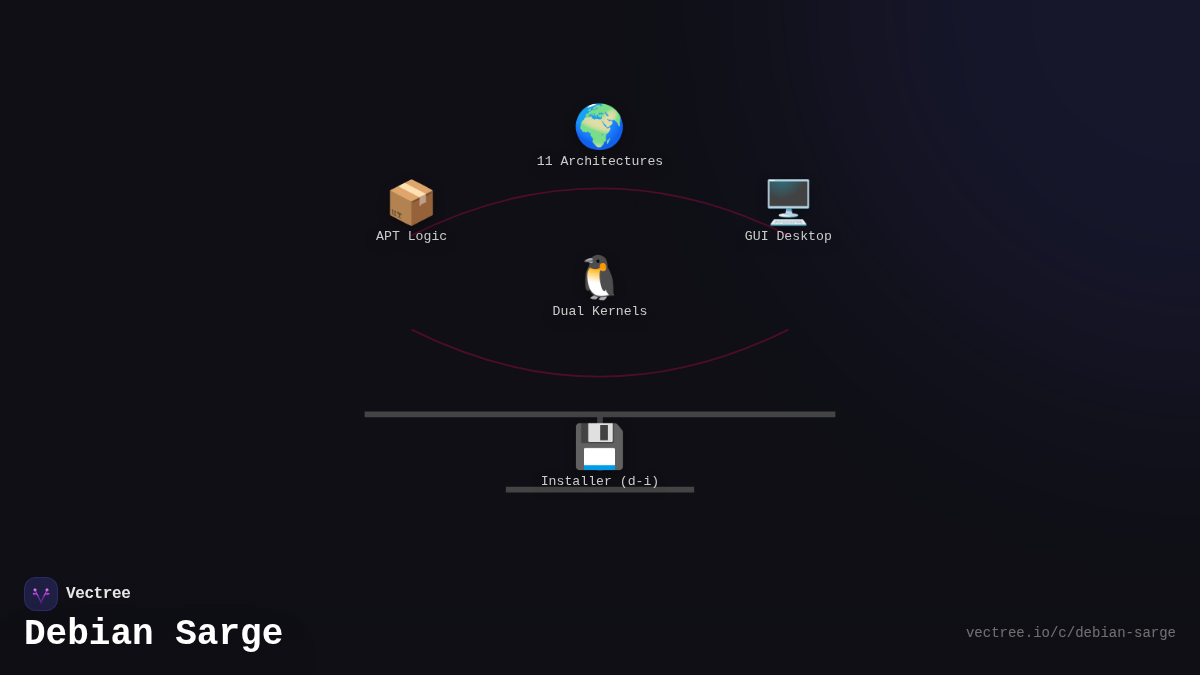Open the Installer (d-i) label
Screen dimensions: 1200x675
coord(600,481)
